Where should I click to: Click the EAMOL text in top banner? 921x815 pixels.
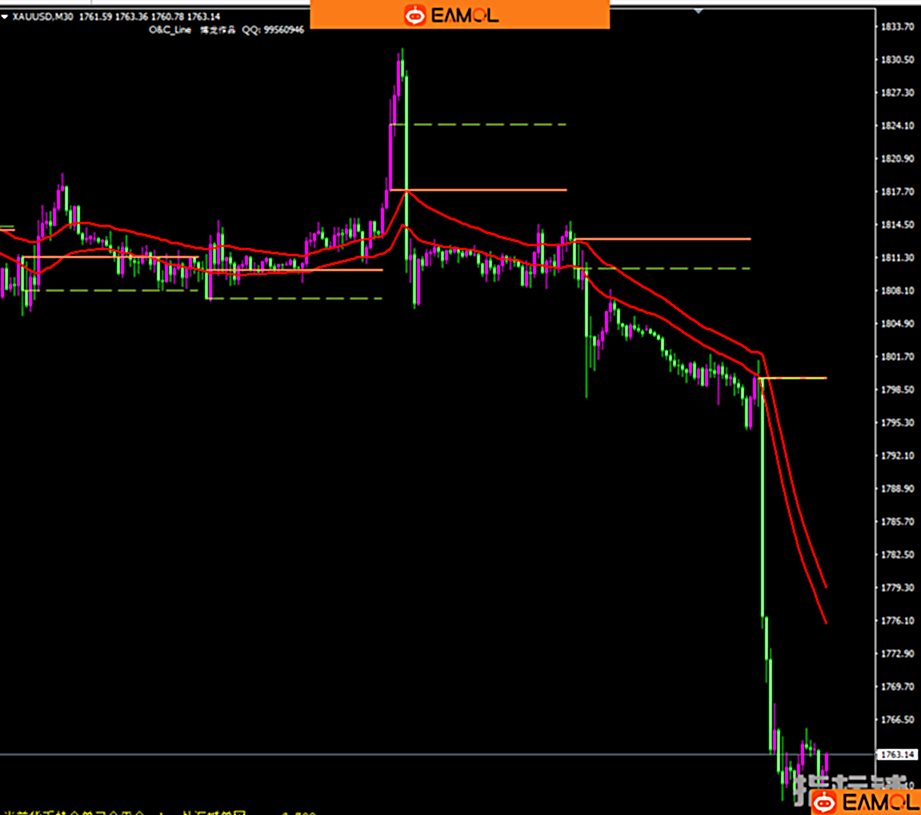[464, 15]
